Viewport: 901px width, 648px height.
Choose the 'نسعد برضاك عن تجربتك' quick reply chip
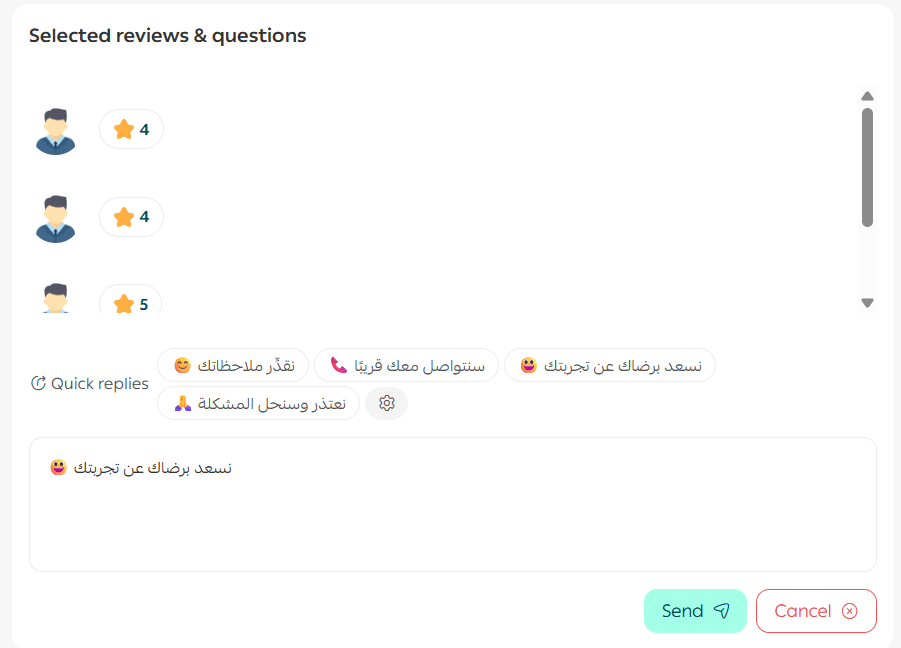(610, 366)
